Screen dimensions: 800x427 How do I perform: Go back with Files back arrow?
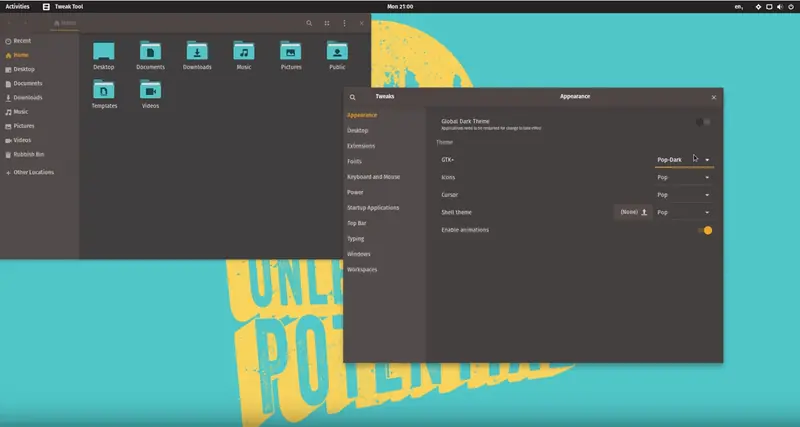point(9,23)
